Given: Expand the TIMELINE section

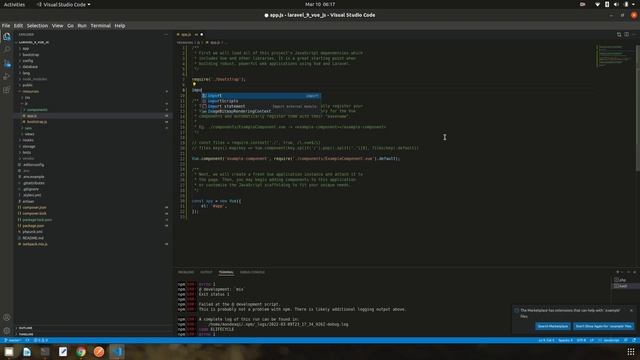Looking at the screenshot, I should tap(92, 334).
